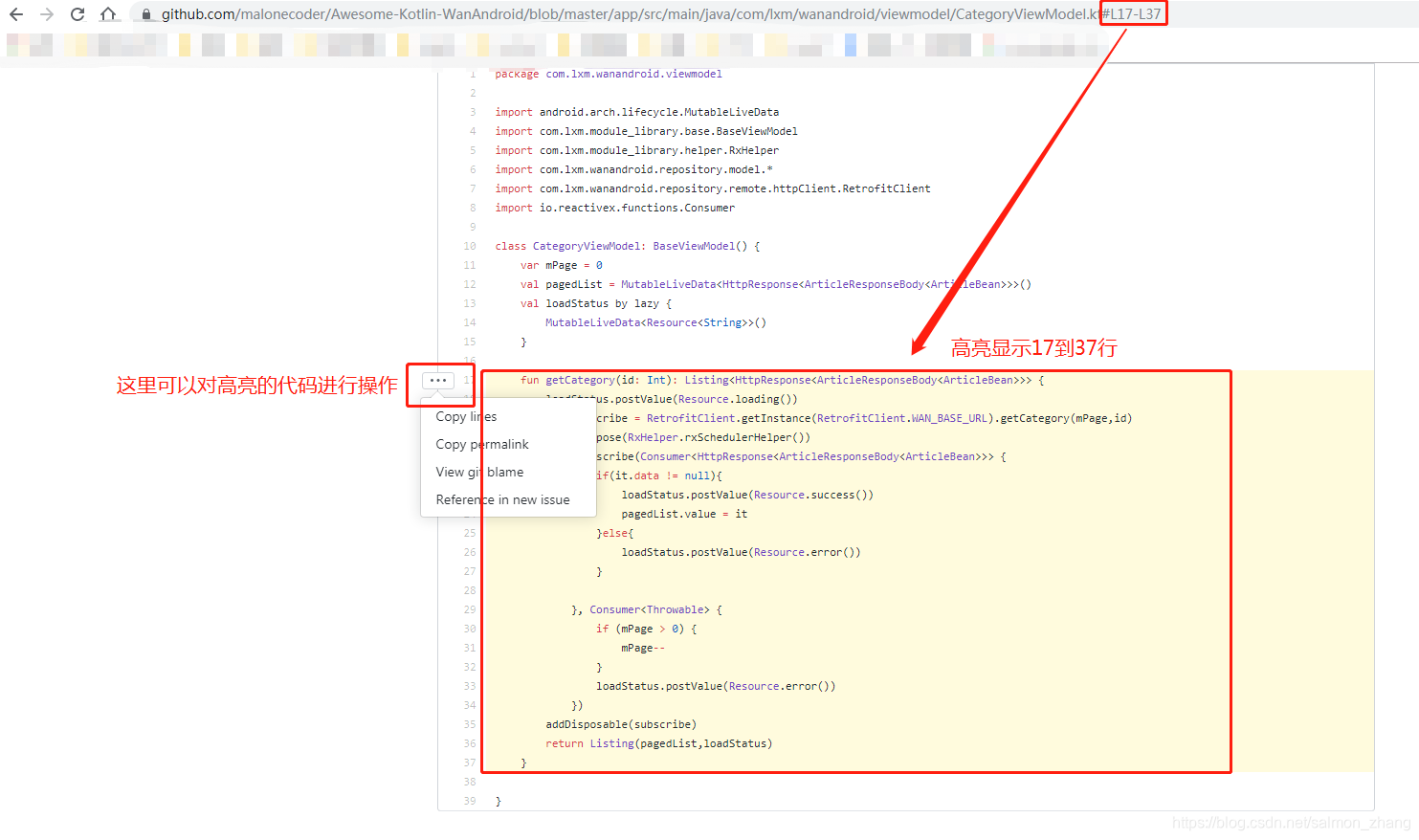Click line number 8
This screenshot has width=1419, height=840.
tap(473, 208)
